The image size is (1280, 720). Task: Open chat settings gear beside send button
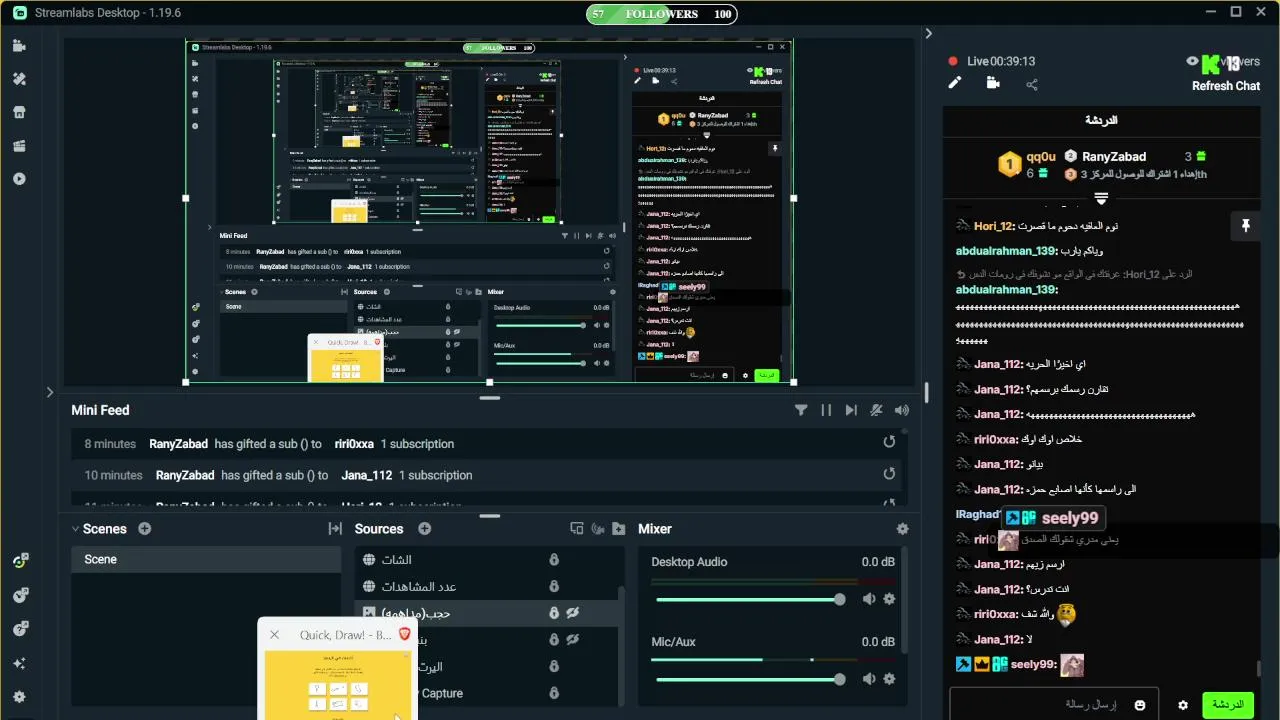pyautogui.click(x=1183, y=705)
